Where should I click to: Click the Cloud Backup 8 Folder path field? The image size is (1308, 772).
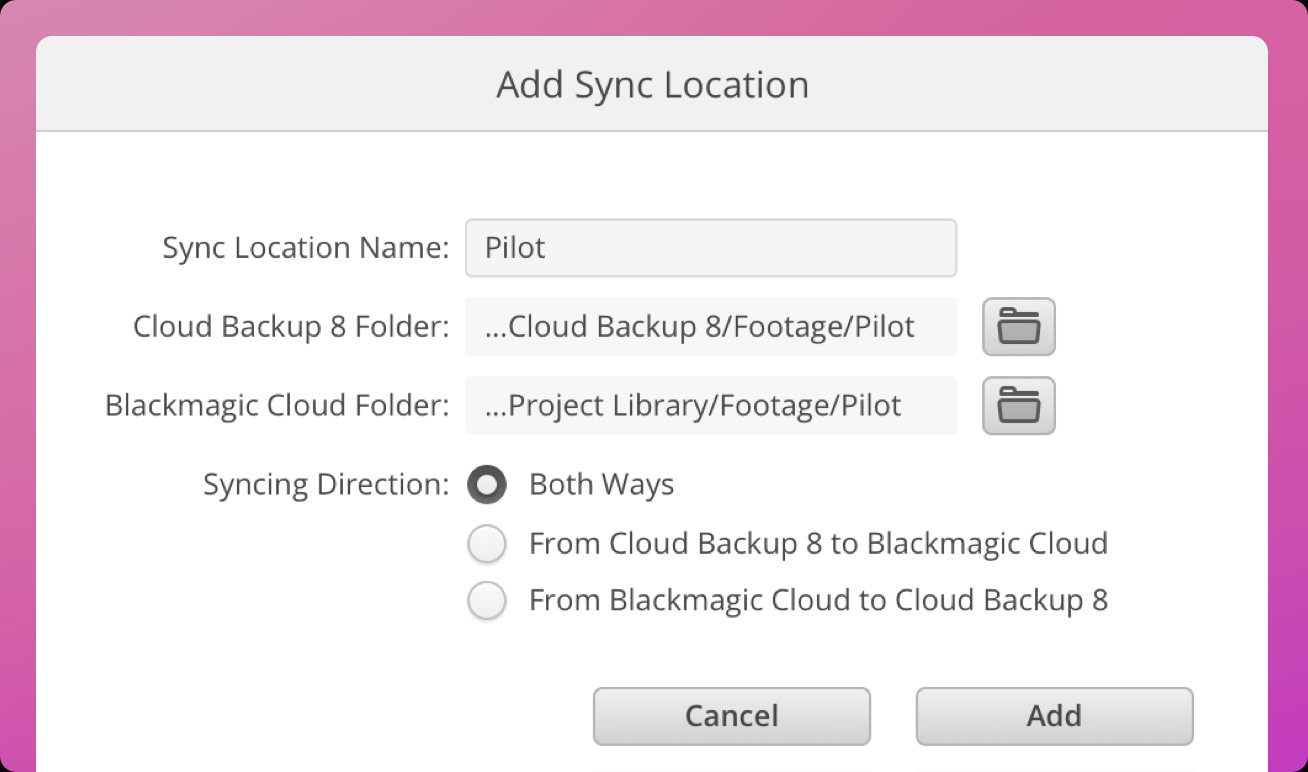click(x=710, y=327)
